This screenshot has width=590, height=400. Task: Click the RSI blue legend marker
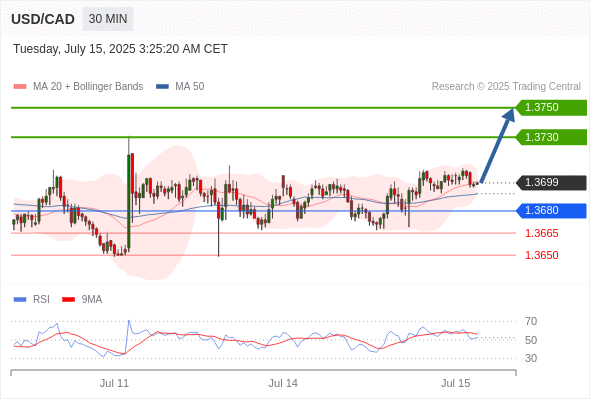point(20,300)
